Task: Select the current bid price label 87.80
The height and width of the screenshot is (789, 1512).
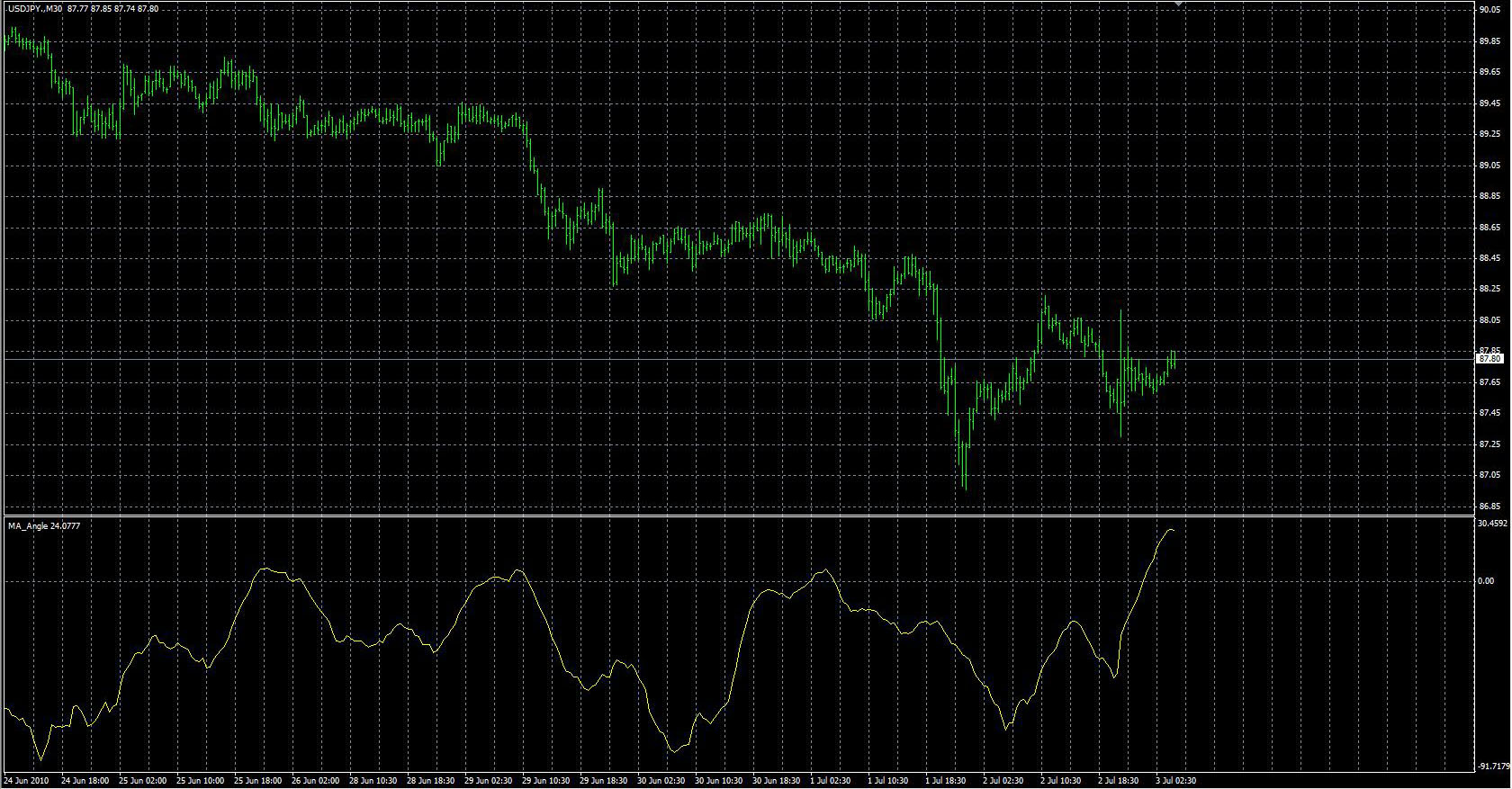Action: [x=1490, y=359]
